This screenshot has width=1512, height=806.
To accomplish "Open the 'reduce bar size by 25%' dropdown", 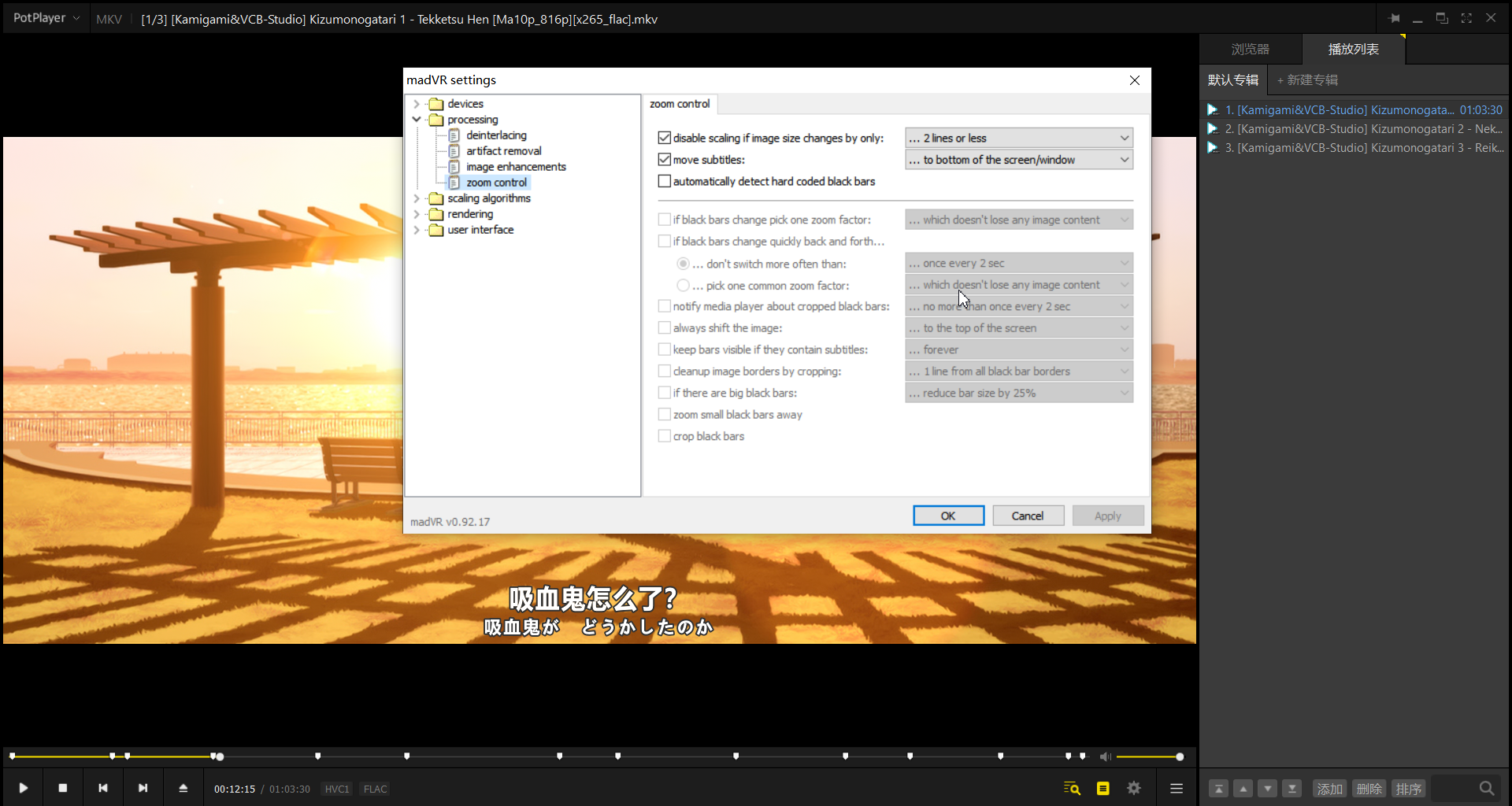I will 1019,393.
